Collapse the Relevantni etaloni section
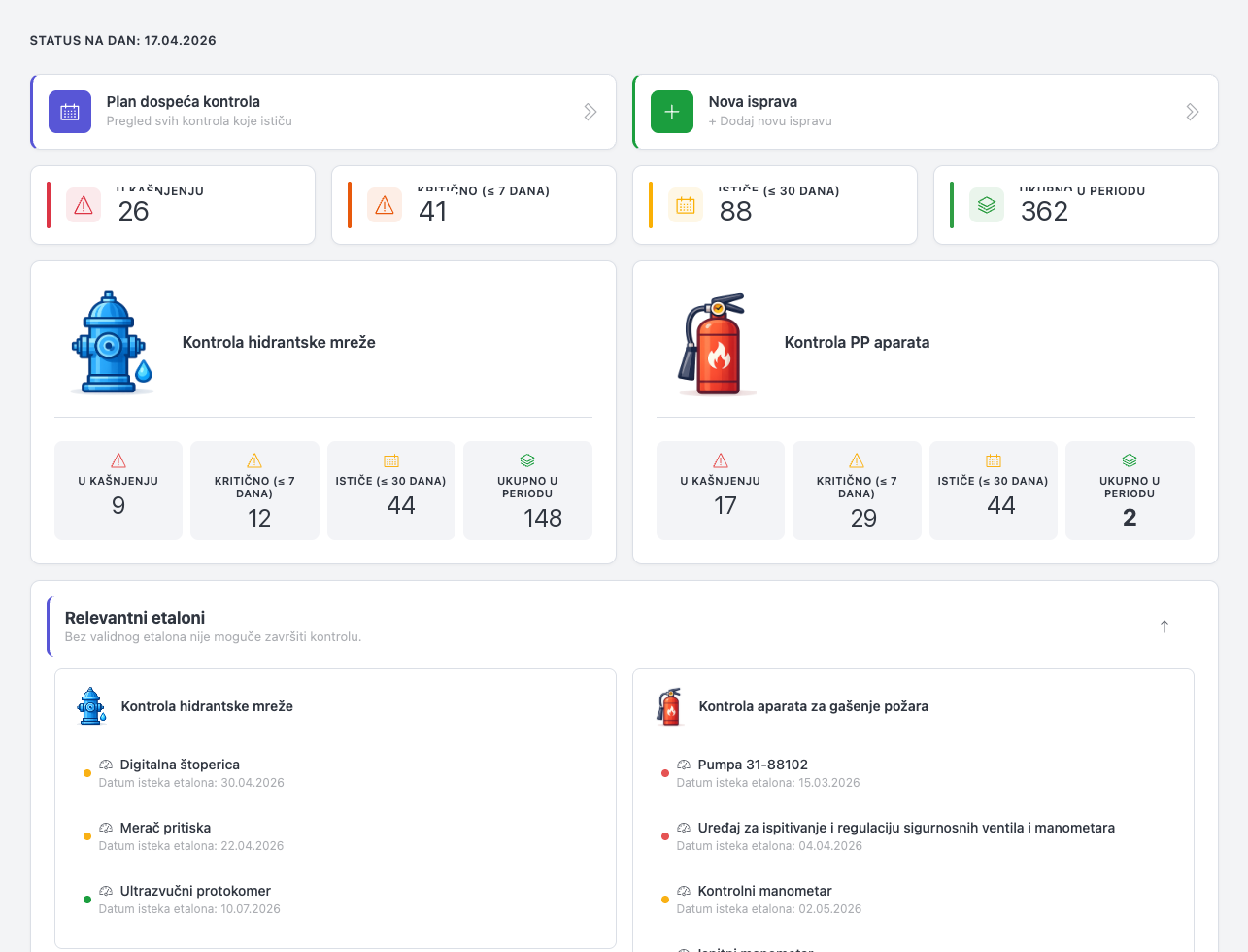 (1164, 627)
